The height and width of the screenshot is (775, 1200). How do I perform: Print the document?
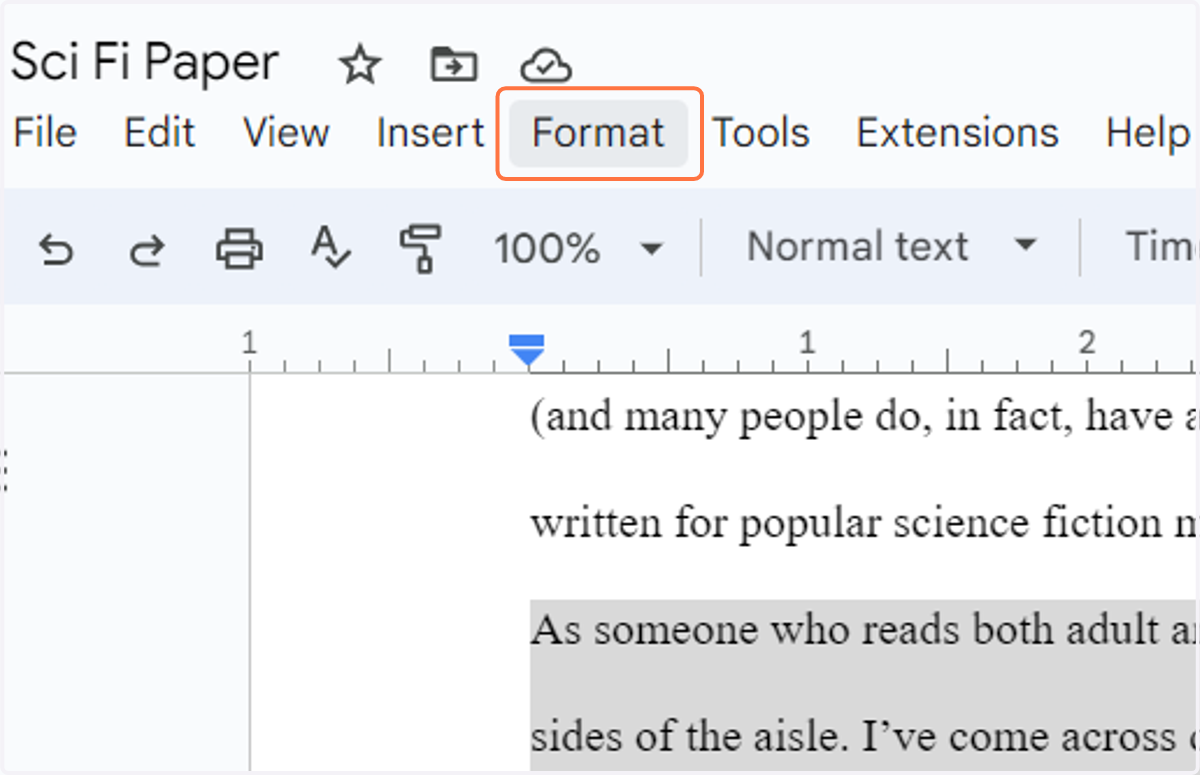[x=239, y=247]
